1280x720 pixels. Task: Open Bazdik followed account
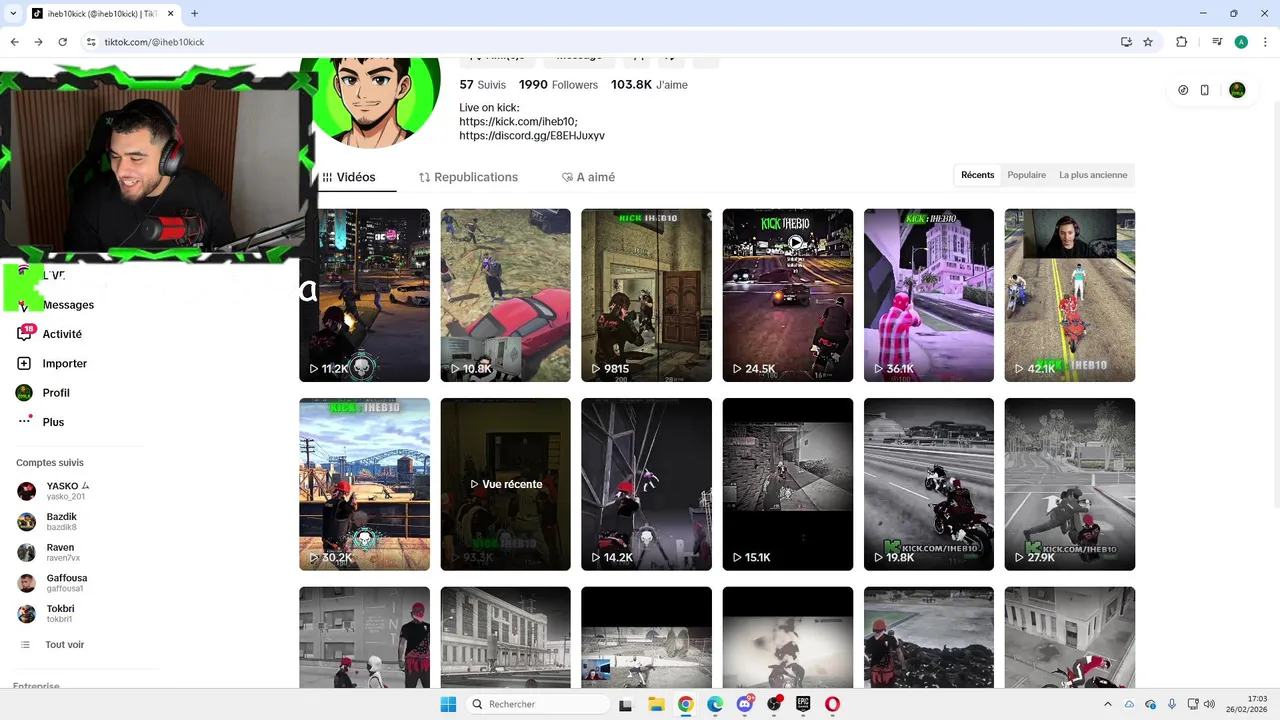point(61,522)
